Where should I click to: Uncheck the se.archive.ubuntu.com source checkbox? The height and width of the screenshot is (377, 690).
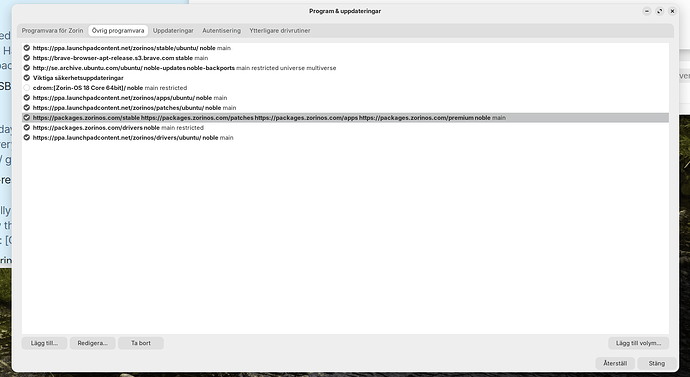(27, 68)
